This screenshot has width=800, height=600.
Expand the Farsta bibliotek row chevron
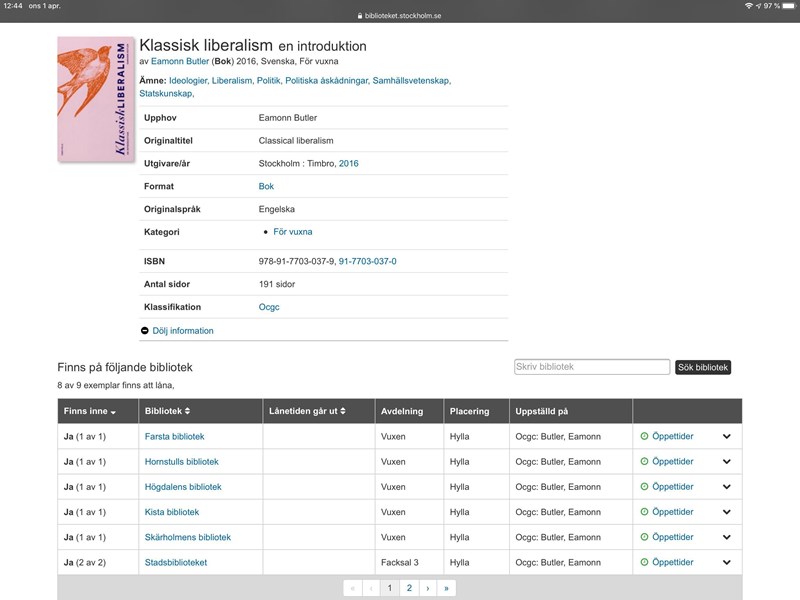pos(727,437)
